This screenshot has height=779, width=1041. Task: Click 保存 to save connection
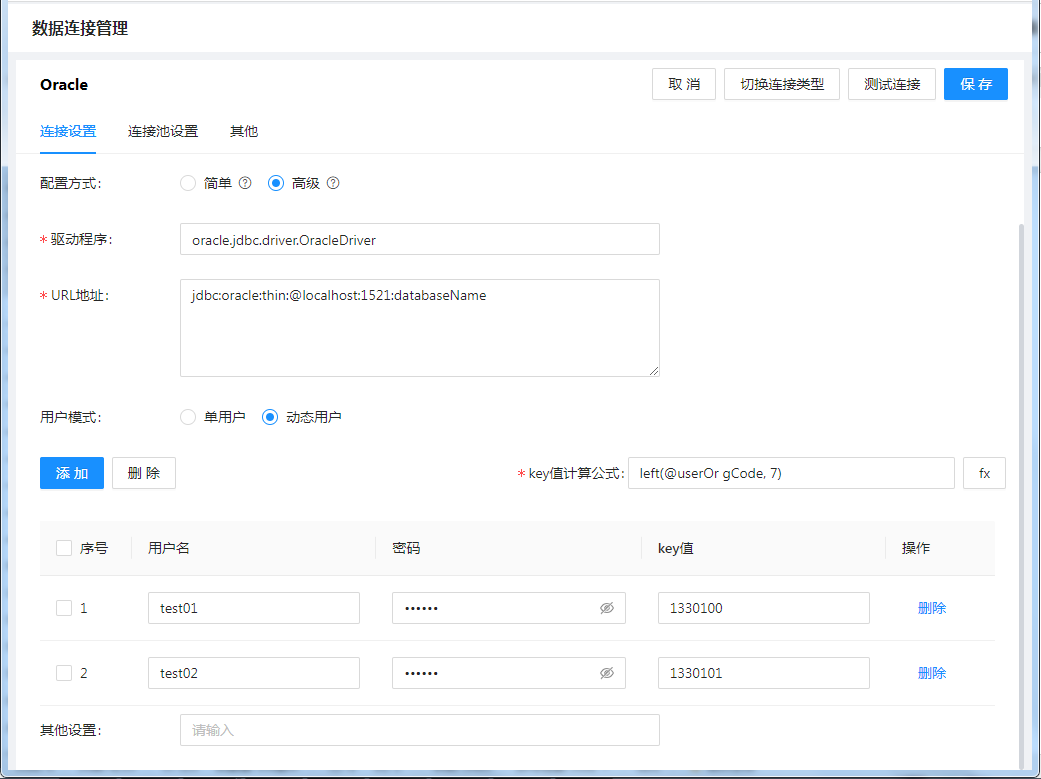975,84
